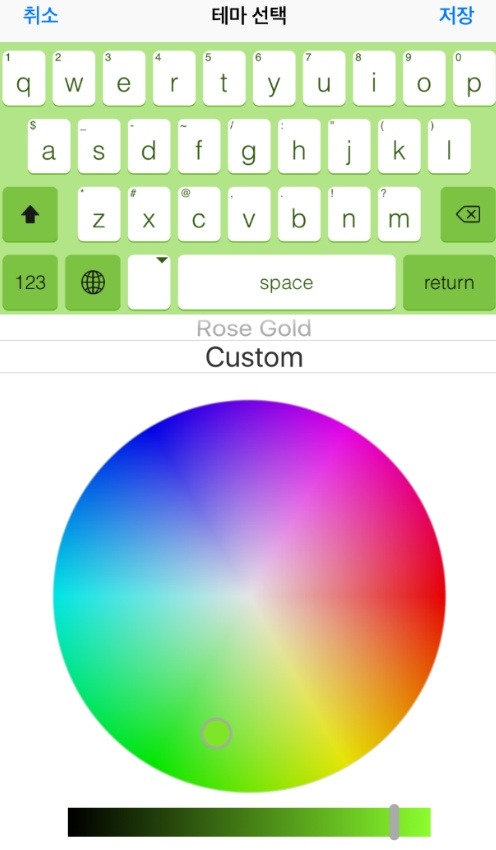The image size is (496, 850).
Task: Tap the blank key with down triangle
Action: [x=149, y=282]
